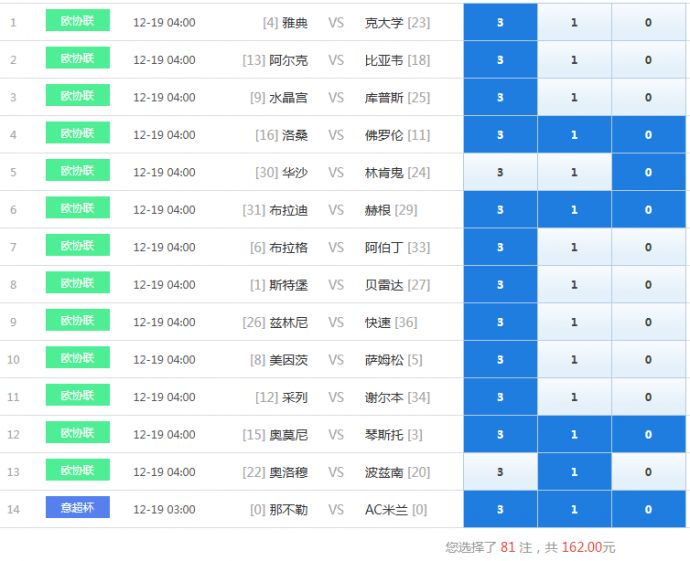Deselect the 0 (away win) option for 布拉迪 vs 赫根
The width and height of the screenshot is (690, 561).
648,210
